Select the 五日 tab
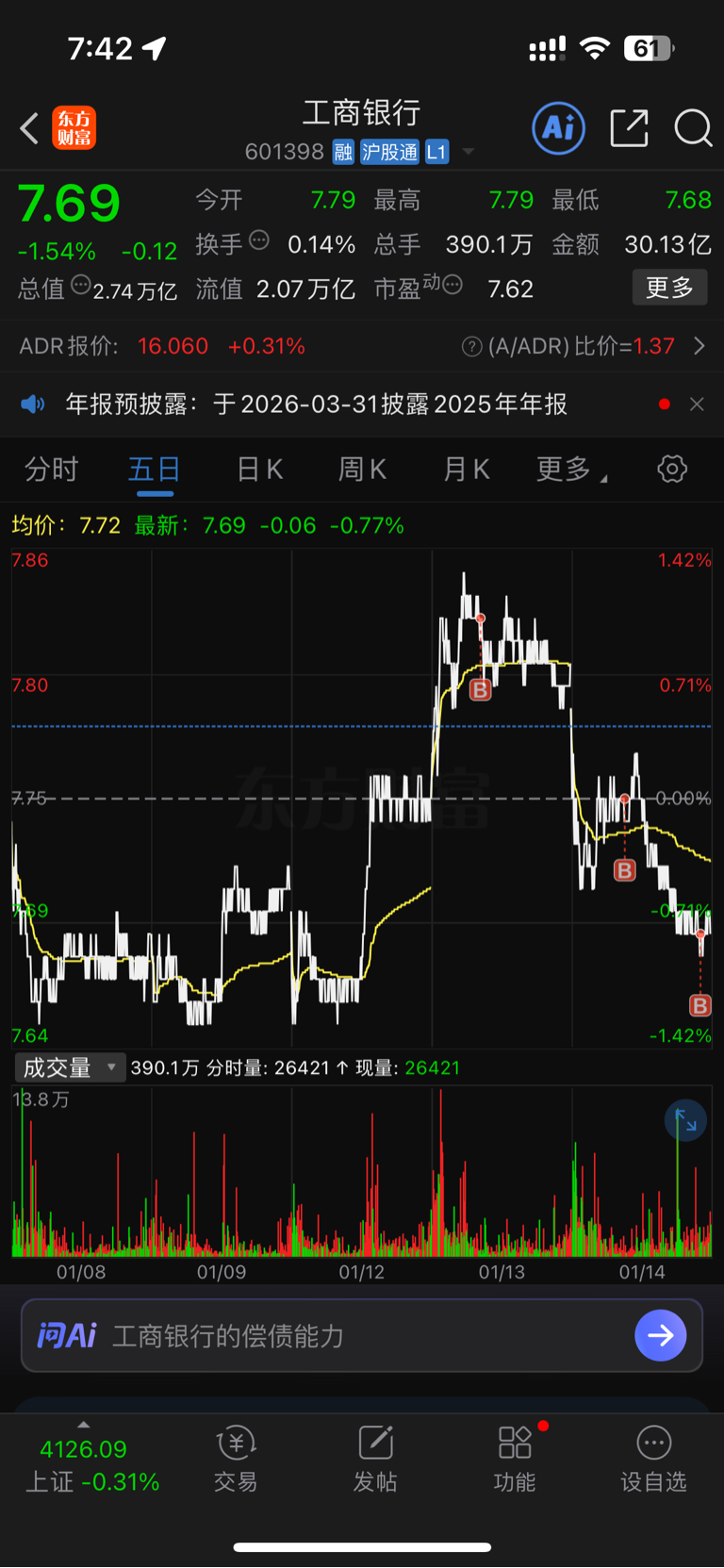Image resolution: width=724 pixels, height=1568 pixels. click(x=155, y=469)
